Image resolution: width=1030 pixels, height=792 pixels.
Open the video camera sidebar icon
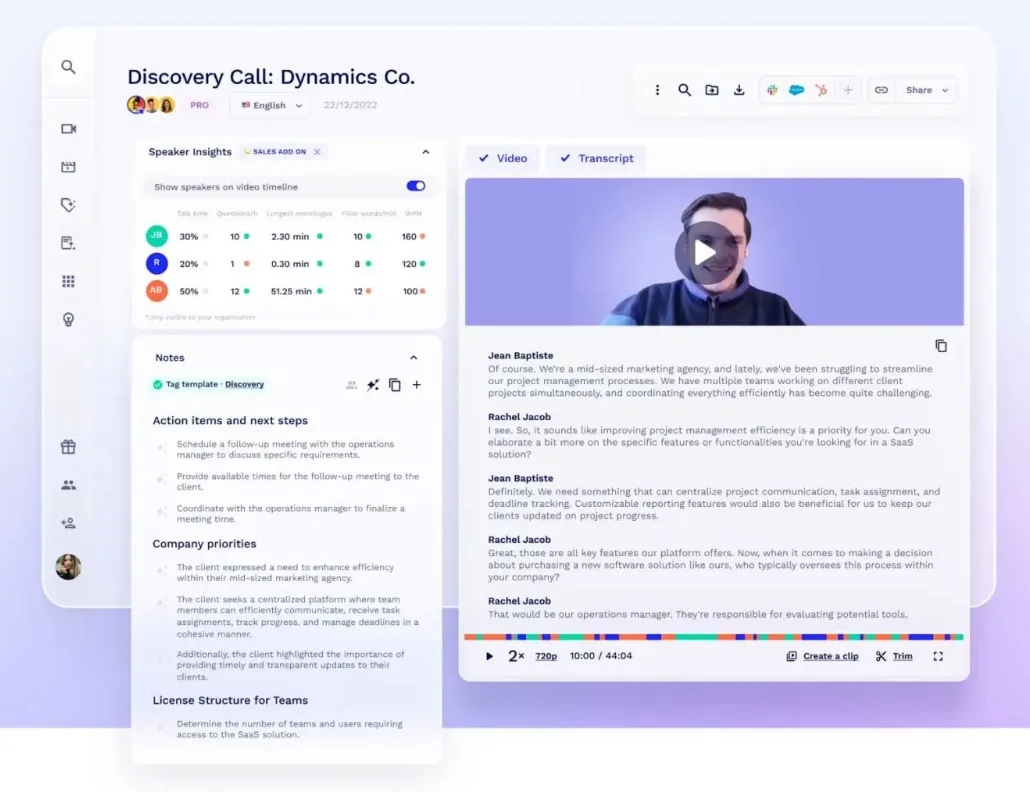[68, 129]
